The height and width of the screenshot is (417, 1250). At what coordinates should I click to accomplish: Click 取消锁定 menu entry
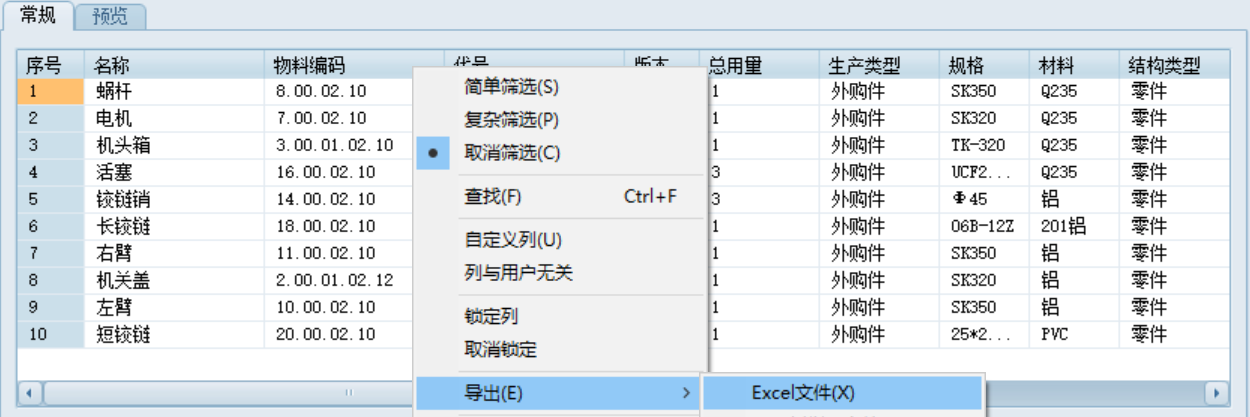500,350
